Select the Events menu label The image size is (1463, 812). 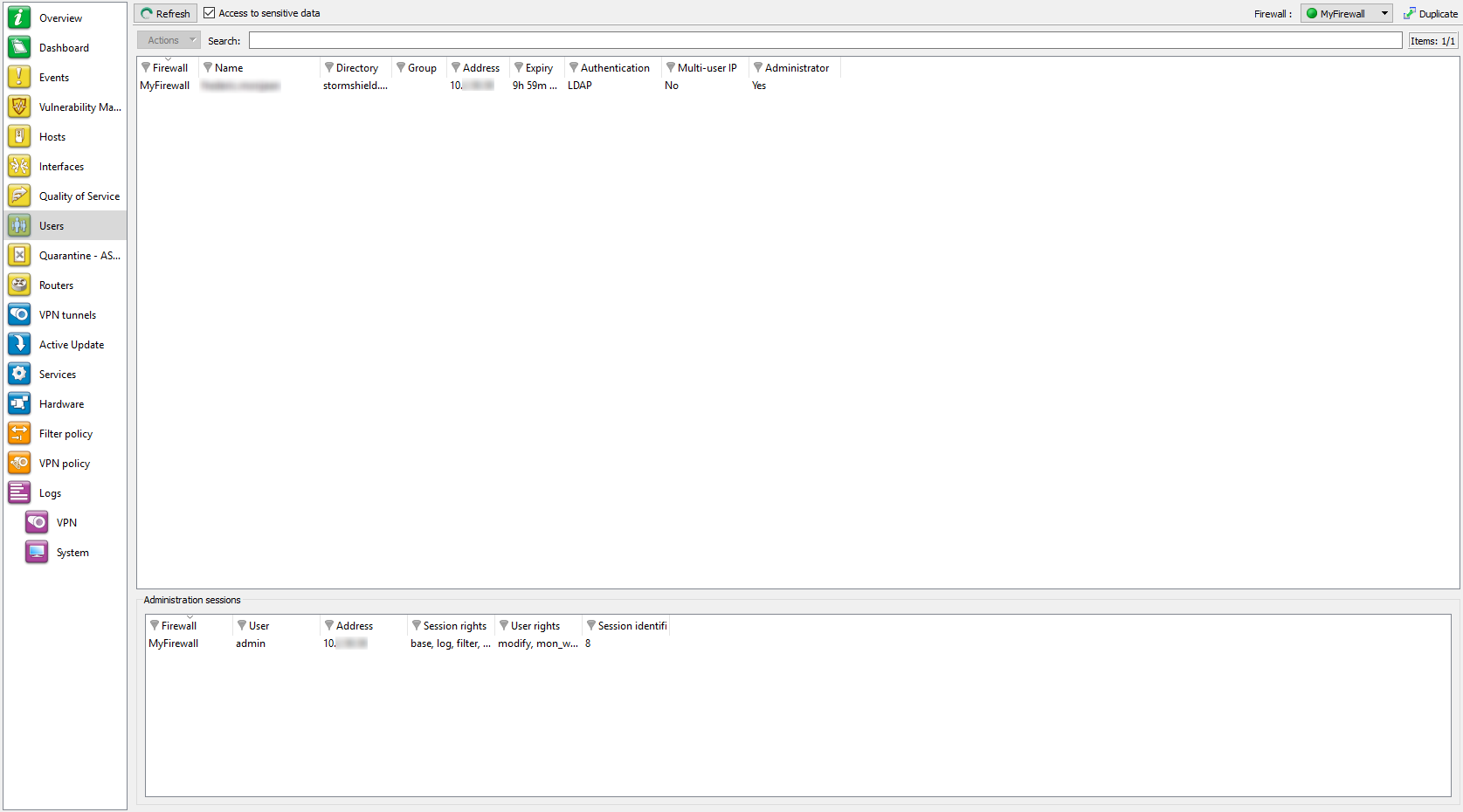tap(54, 78)
